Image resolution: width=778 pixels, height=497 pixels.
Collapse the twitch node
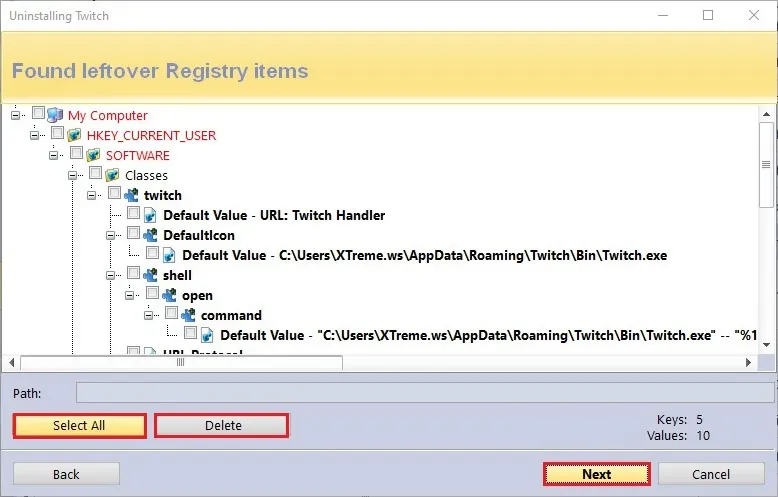(91, 195)
